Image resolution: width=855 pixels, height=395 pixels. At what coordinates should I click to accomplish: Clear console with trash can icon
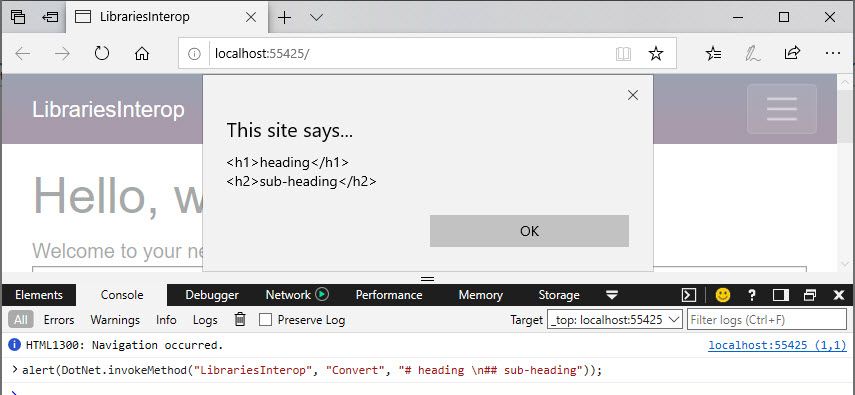240,319
